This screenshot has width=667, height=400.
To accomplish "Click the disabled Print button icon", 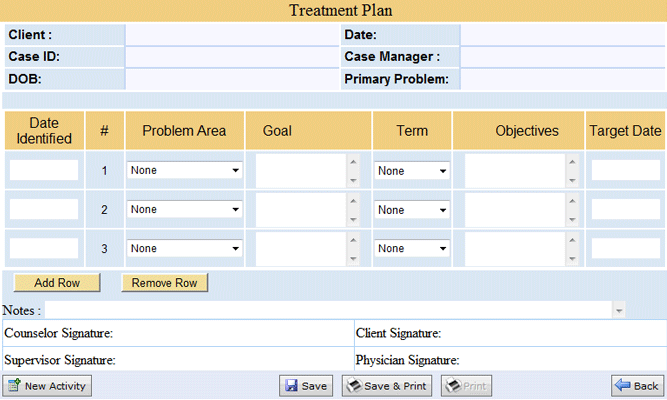I will point(452,386).
